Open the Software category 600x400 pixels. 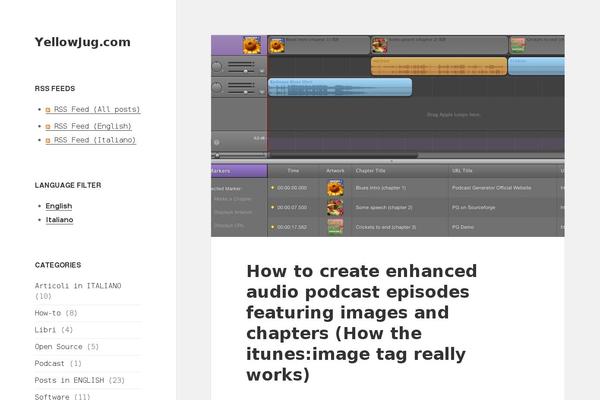pyautogui.click(x=52, y=397)
